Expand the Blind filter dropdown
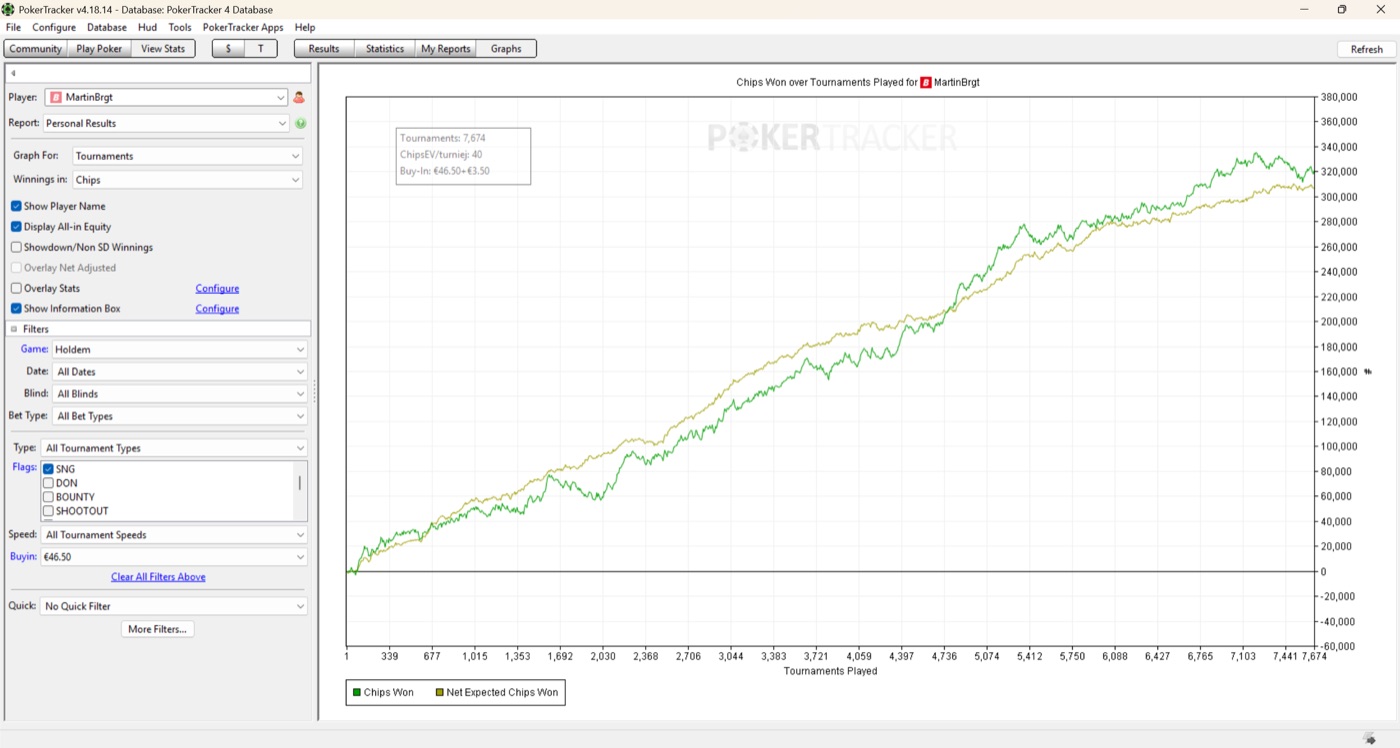The height and width of the screenshot is (748, 1400). 180,394
